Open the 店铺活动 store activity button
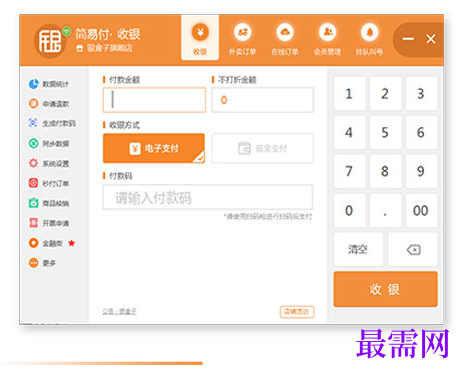The image size is (468, 375). (x=297, y=312)
